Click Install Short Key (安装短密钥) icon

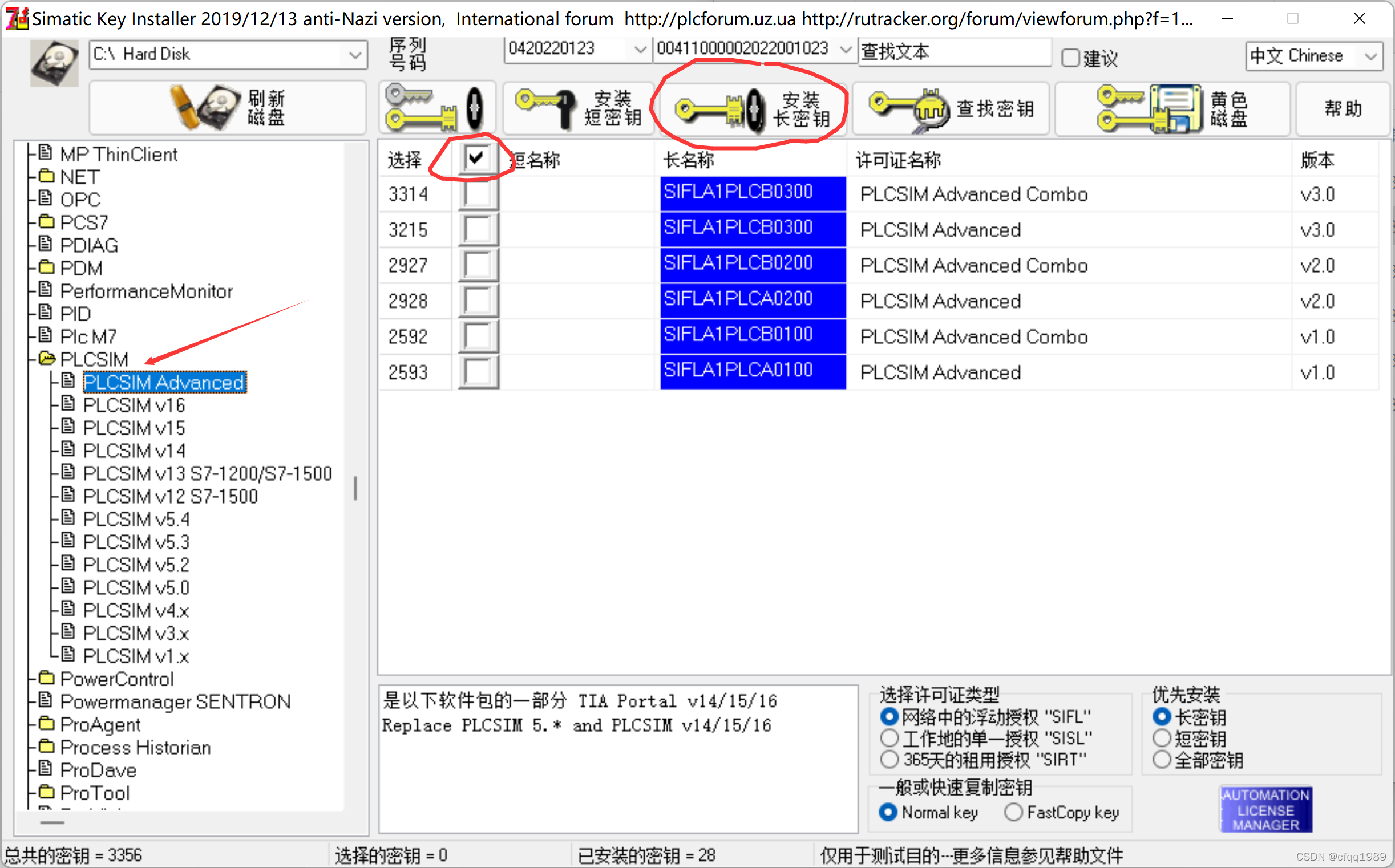578,108
